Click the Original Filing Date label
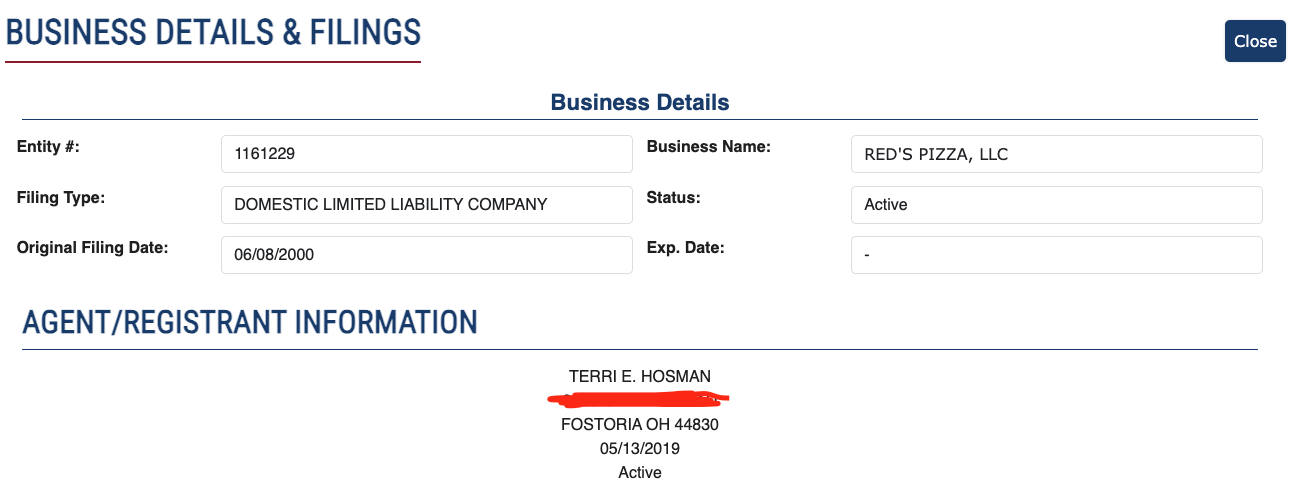 point(92,247)
